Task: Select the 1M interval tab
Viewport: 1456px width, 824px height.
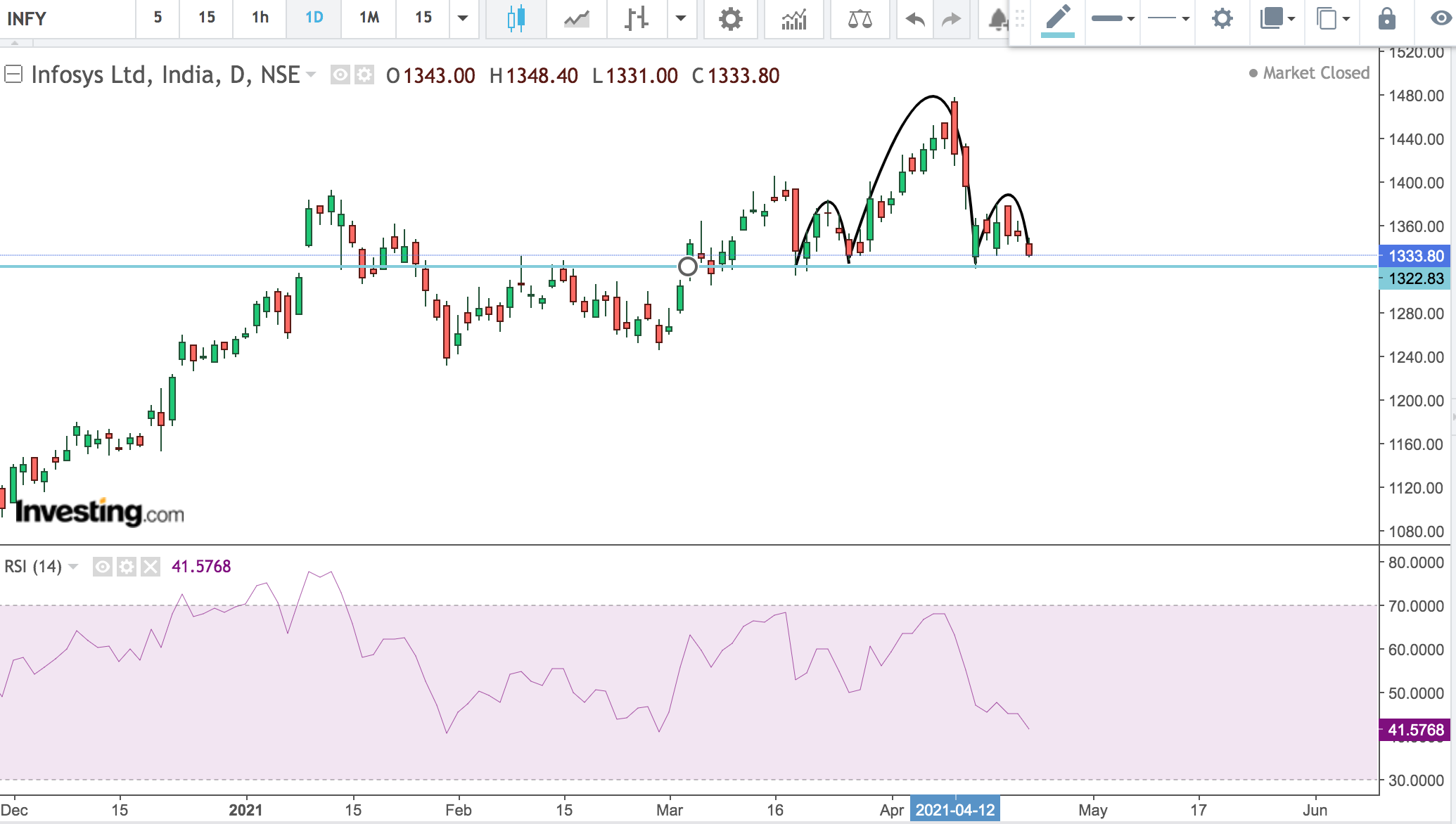Action: point(369,18)
